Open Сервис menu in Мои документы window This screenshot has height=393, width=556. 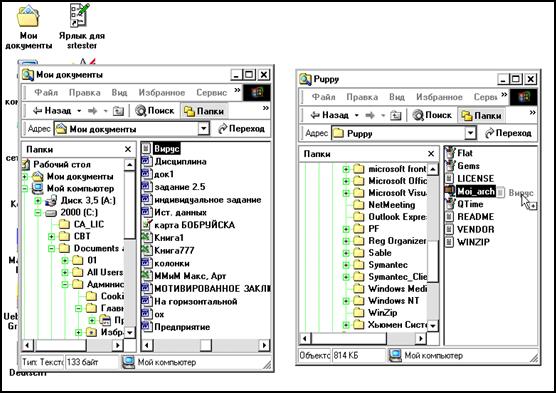click(211, 93)
